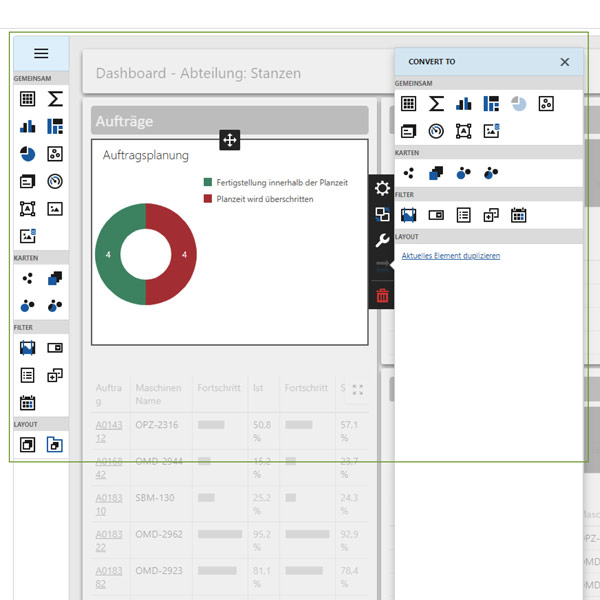Select the Text Box item in the left toolbox
This screenshot has height=600, width=600.
[x=28, y=209]
